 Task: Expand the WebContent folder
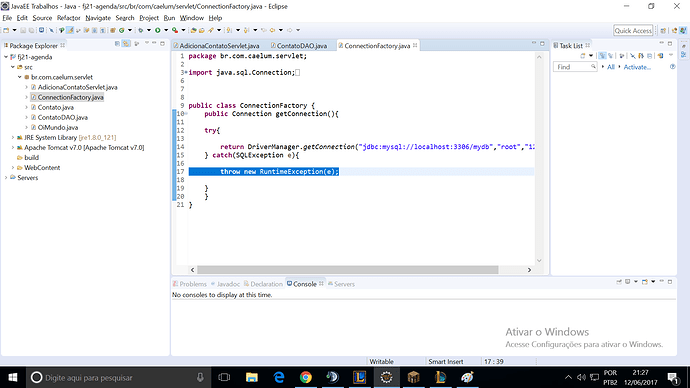[13, 168]
